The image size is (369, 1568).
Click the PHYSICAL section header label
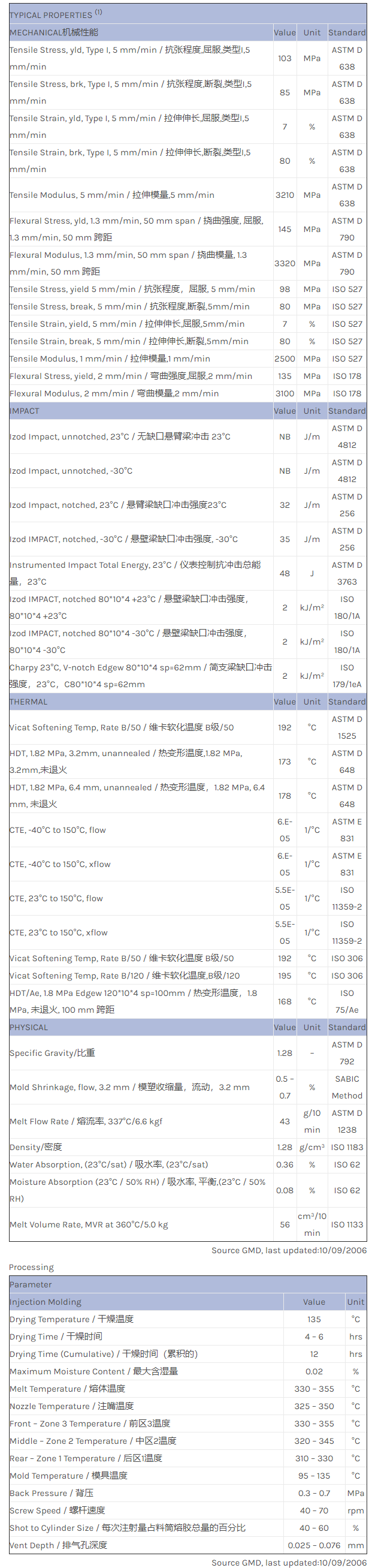[29, 1028]
